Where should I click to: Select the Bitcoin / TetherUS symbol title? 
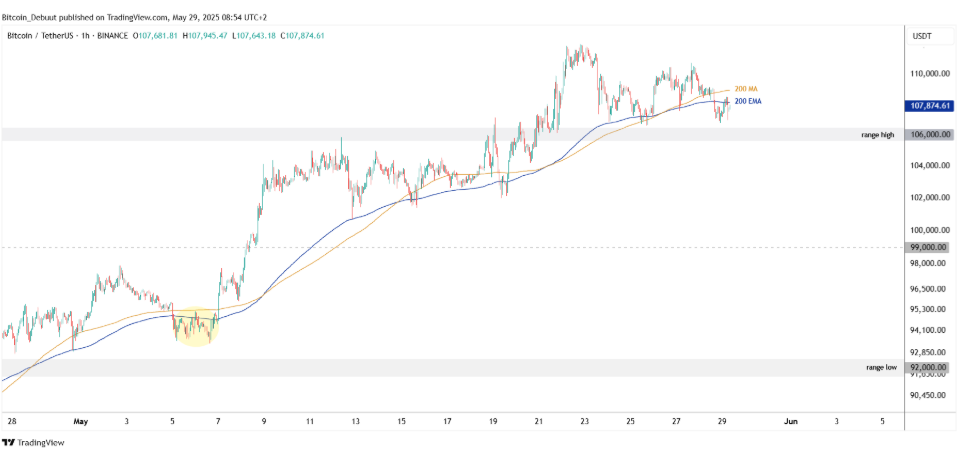tap(38, 36)
